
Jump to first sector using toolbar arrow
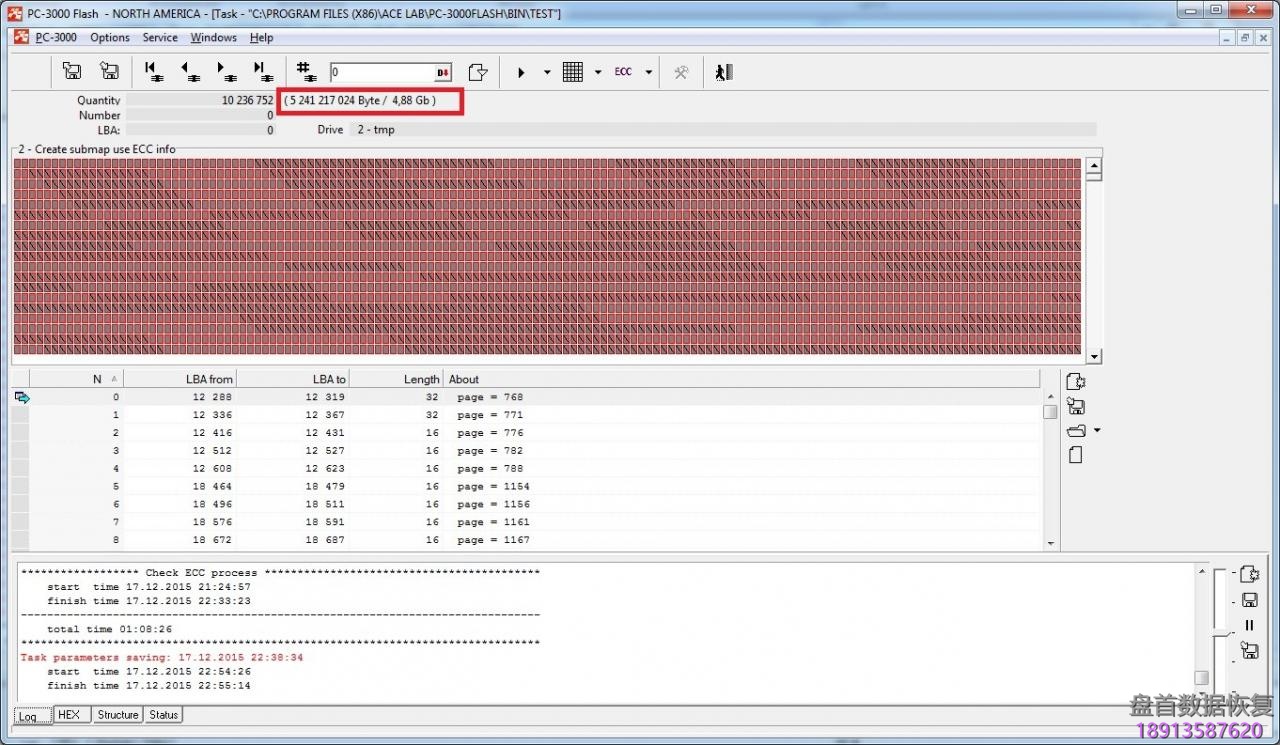click(153, 71)
